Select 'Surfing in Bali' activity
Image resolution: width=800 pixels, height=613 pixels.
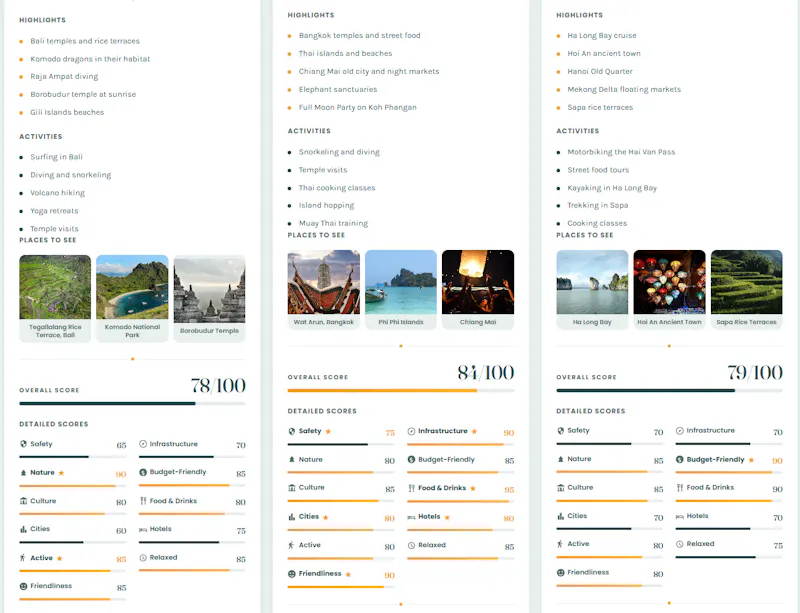coord(56,157)
